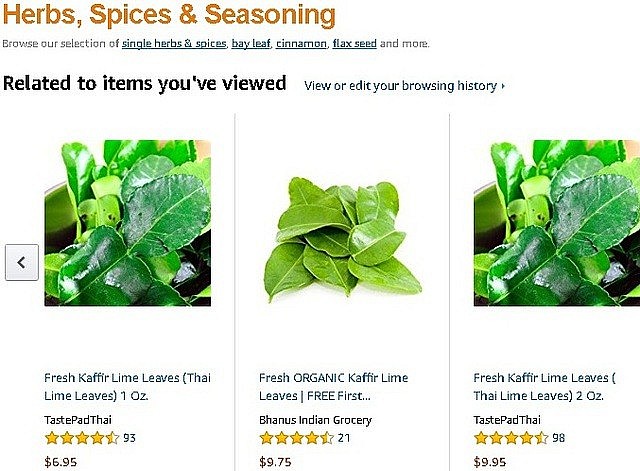Click star rating of Bhanus ORGANIC Kaffir leaves
The width and height of the screenshot is (640, 471).
click(x=296, y=438)
